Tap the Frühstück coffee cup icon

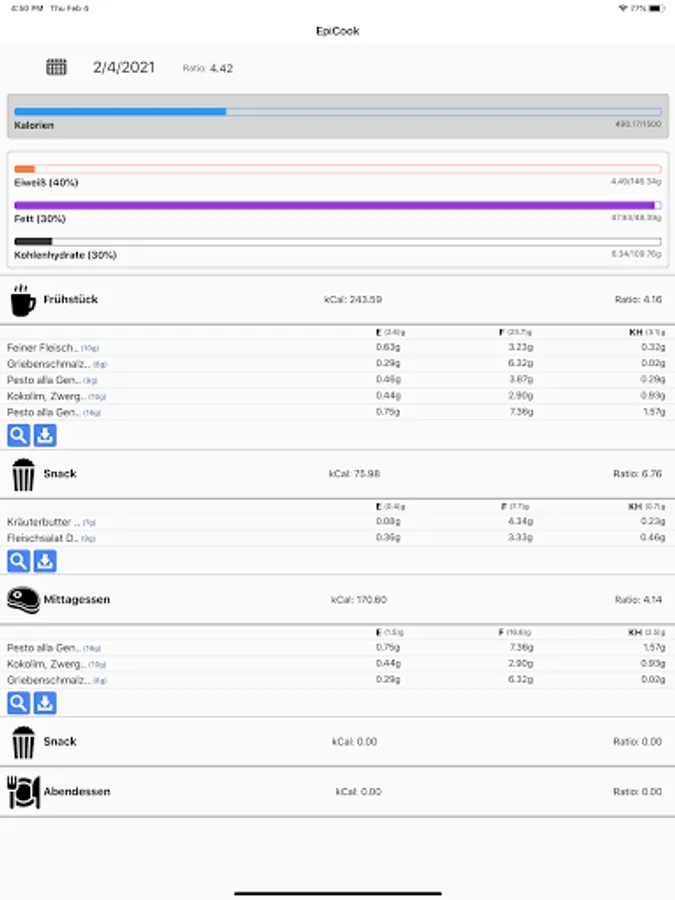(x=23, y=300)
